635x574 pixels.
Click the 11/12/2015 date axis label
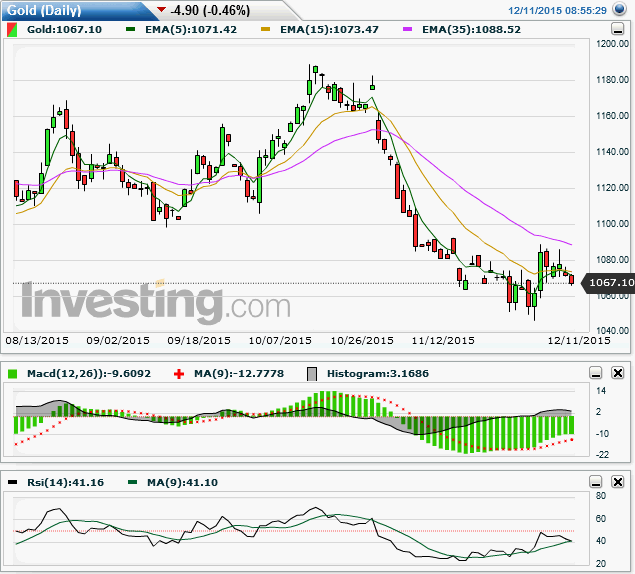443,341
